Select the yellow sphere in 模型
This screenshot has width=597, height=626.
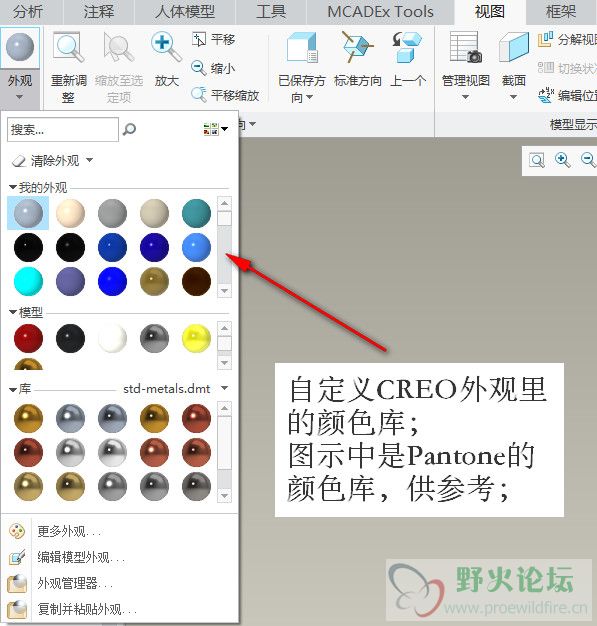click(x=196, y=339)
